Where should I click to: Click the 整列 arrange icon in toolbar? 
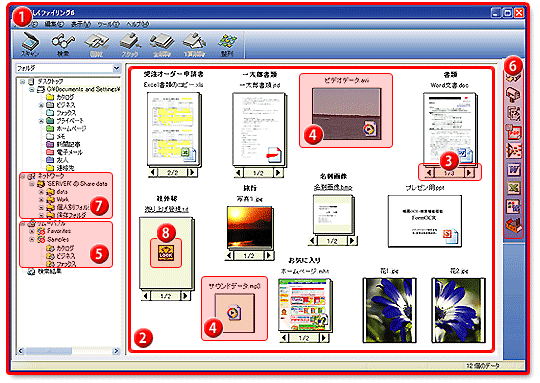point(227,45)
